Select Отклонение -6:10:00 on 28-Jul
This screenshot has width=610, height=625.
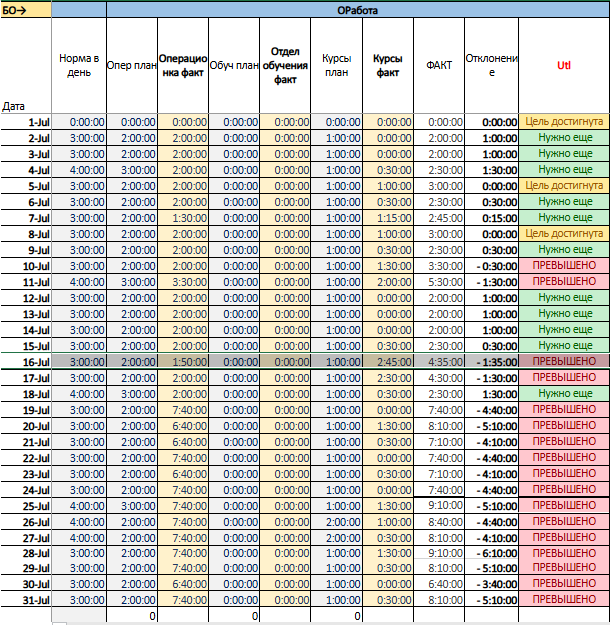[x=492, y=553]
